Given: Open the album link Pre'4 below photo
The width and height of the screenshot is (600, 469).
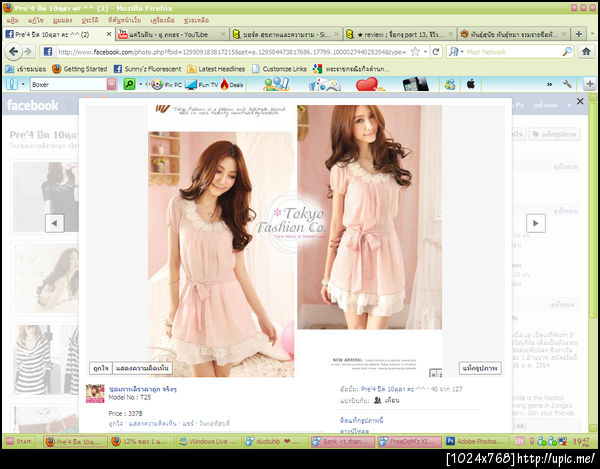Looking at the screenshot, I should 393,389.
